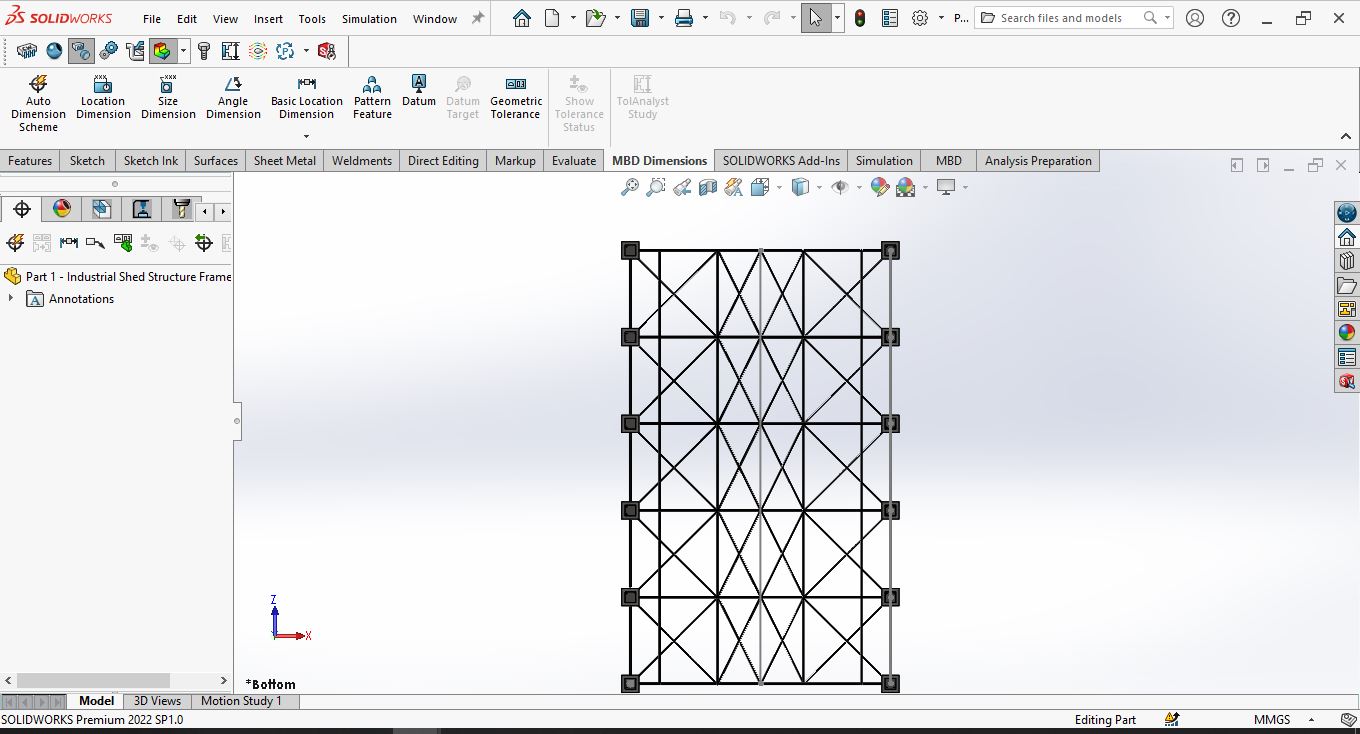Screen dimensions: 1360x734
Task: Open the Custom Properties task pane icon
Action: [x=1347, y=357]
